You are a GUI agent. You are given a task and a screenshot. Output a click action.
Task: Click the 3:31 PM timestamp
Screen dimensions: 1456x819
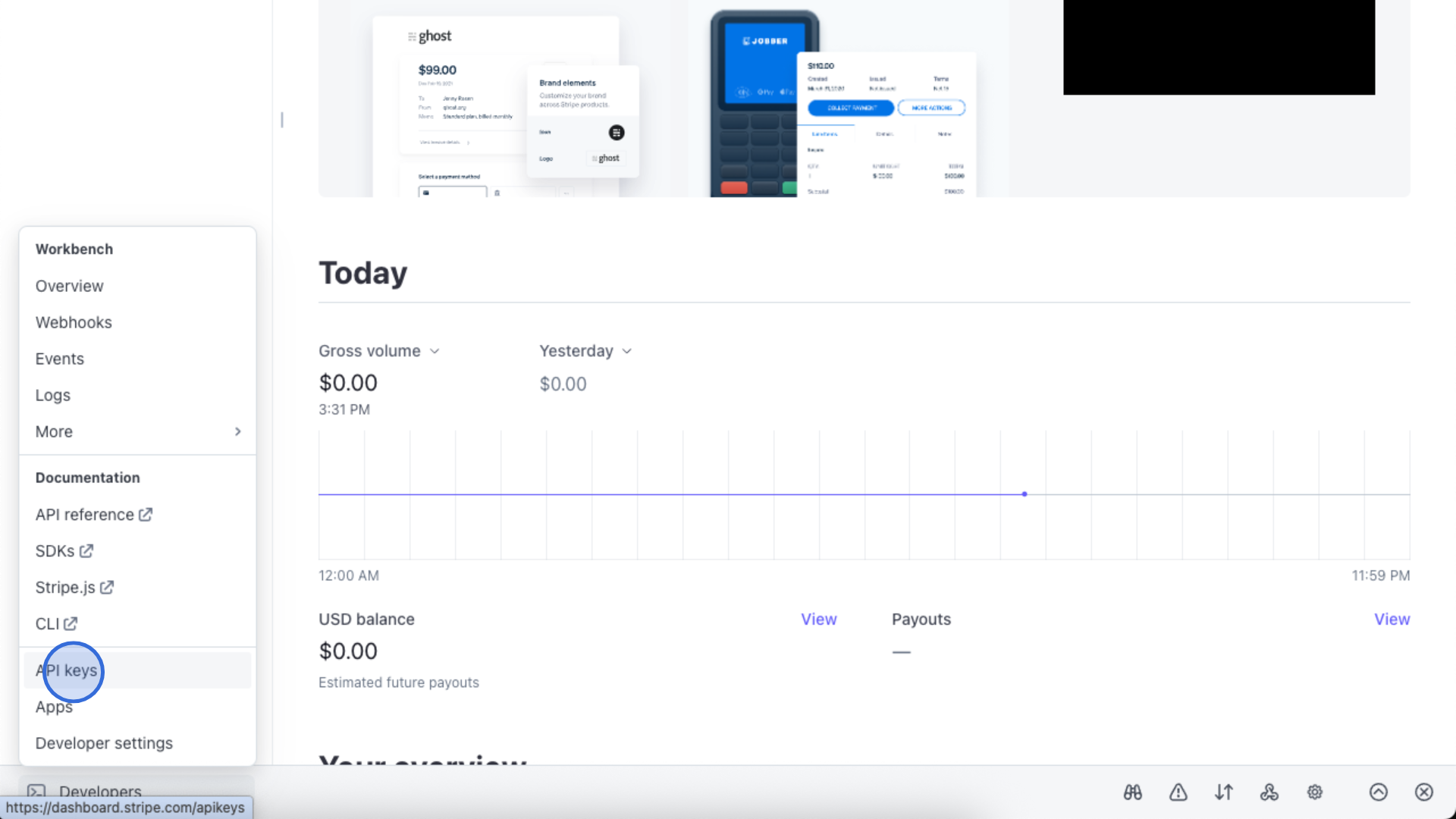tap(344, 409)
